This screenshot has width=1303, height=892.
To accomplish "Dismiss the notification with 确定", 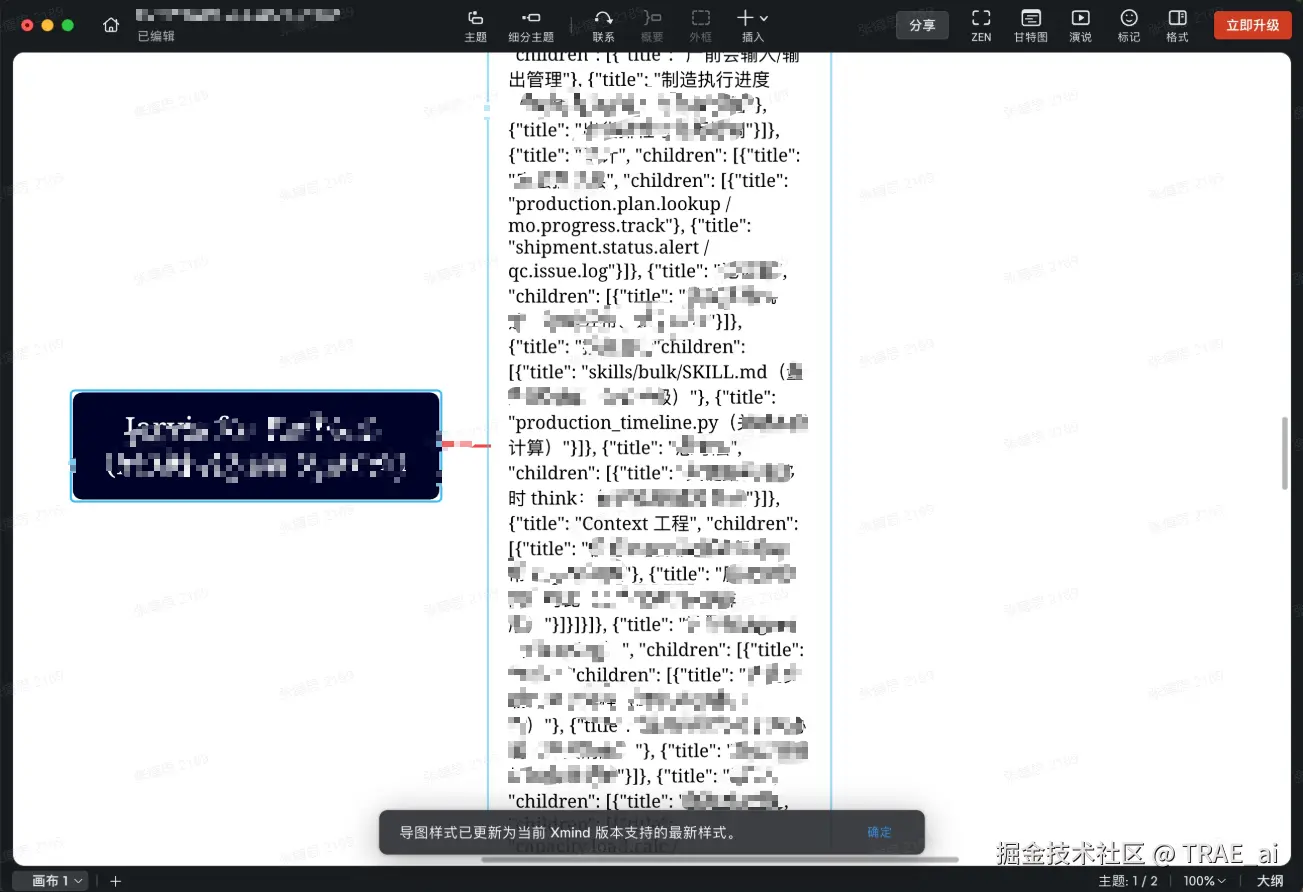I will (x=879, y=832).
